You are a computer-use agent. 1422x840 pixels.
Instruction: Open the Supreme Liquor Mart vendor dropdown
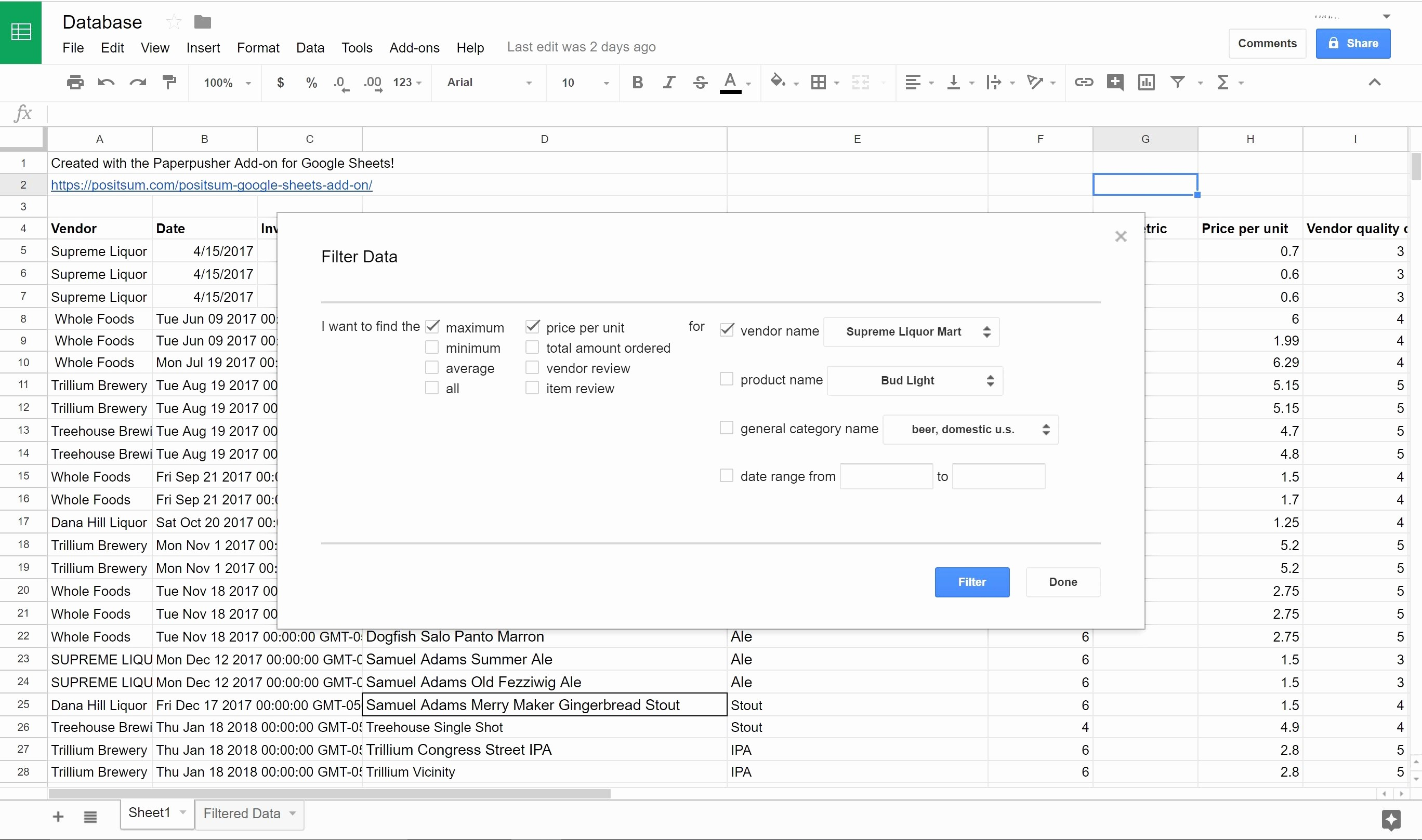point(911,332)
